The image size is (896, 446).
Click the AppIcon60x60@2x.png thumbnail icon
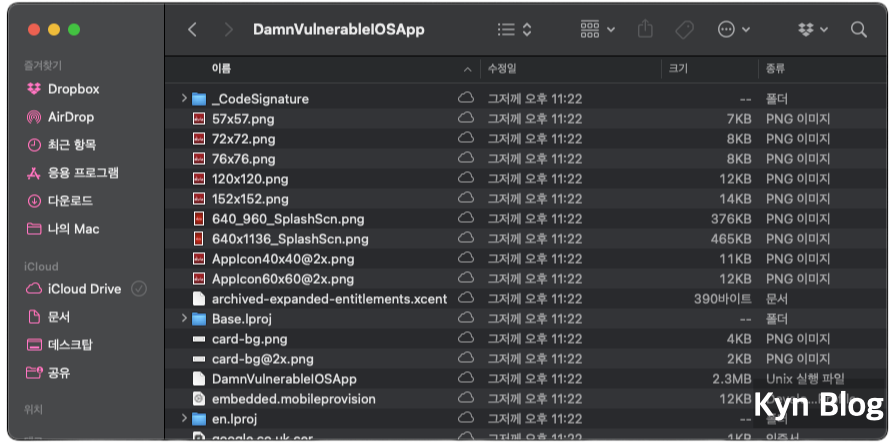(x=198, y=278)
